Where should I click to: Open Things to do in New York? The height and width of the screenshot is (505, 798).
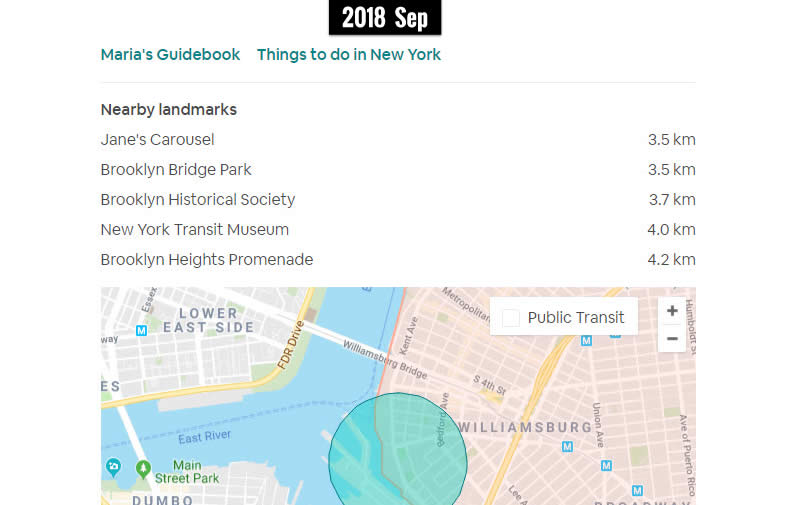(x=349, y=54)
